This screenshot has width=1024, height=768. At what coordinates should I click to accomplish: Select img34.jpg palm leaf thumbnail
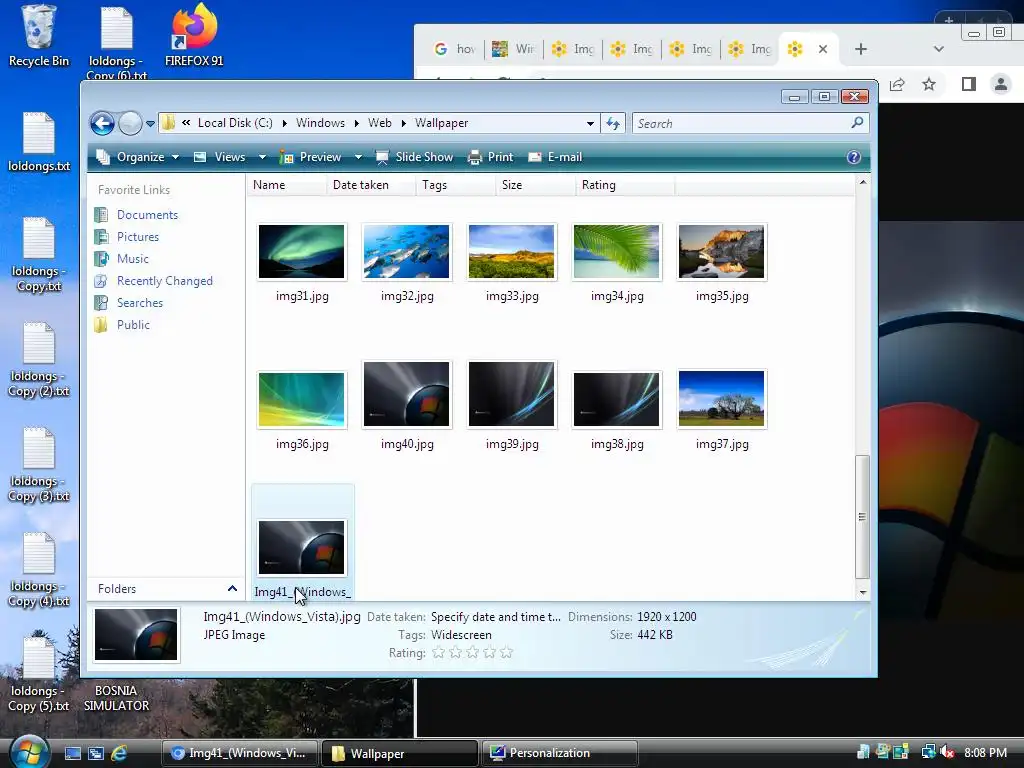(617, 252)
